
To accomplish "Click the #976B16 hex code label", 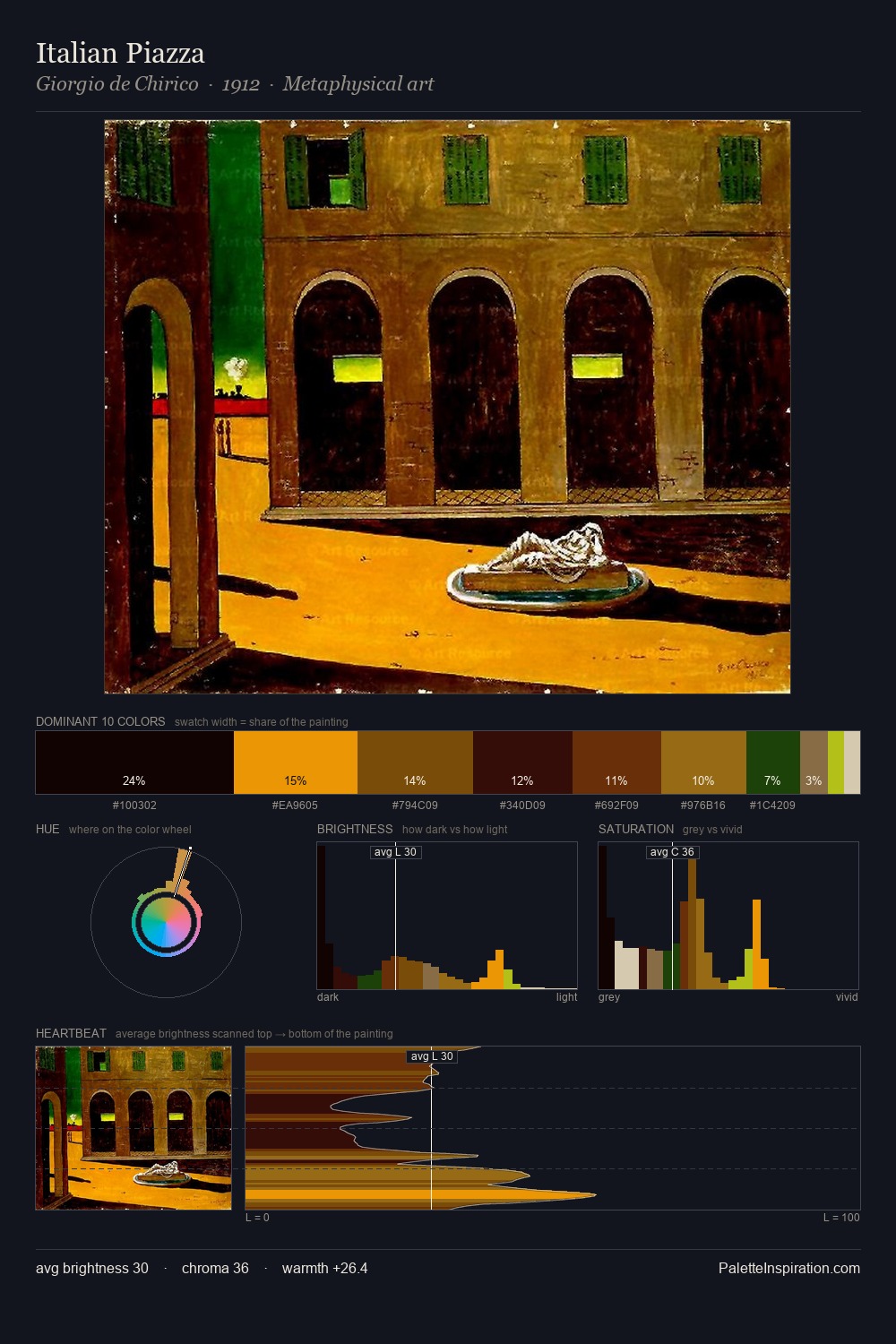I will [703, 806].
